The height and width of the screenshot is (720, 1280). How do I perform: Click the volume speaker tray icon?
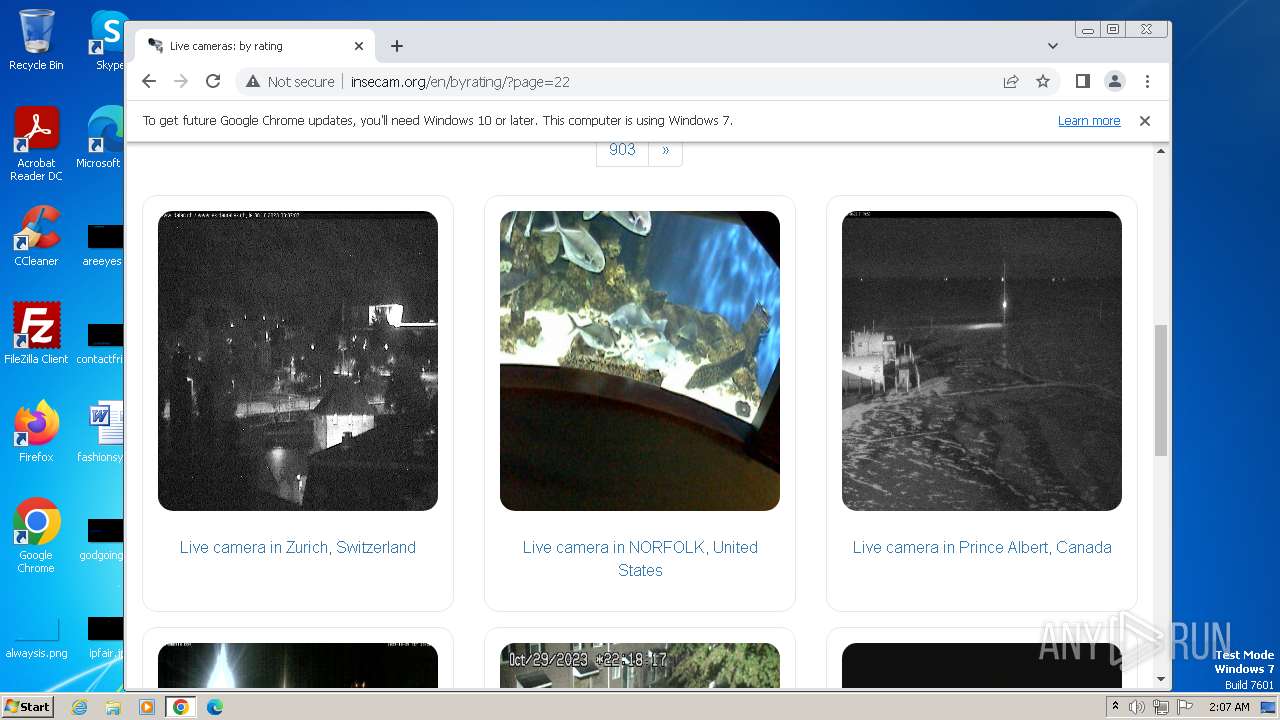point(1137,707)
